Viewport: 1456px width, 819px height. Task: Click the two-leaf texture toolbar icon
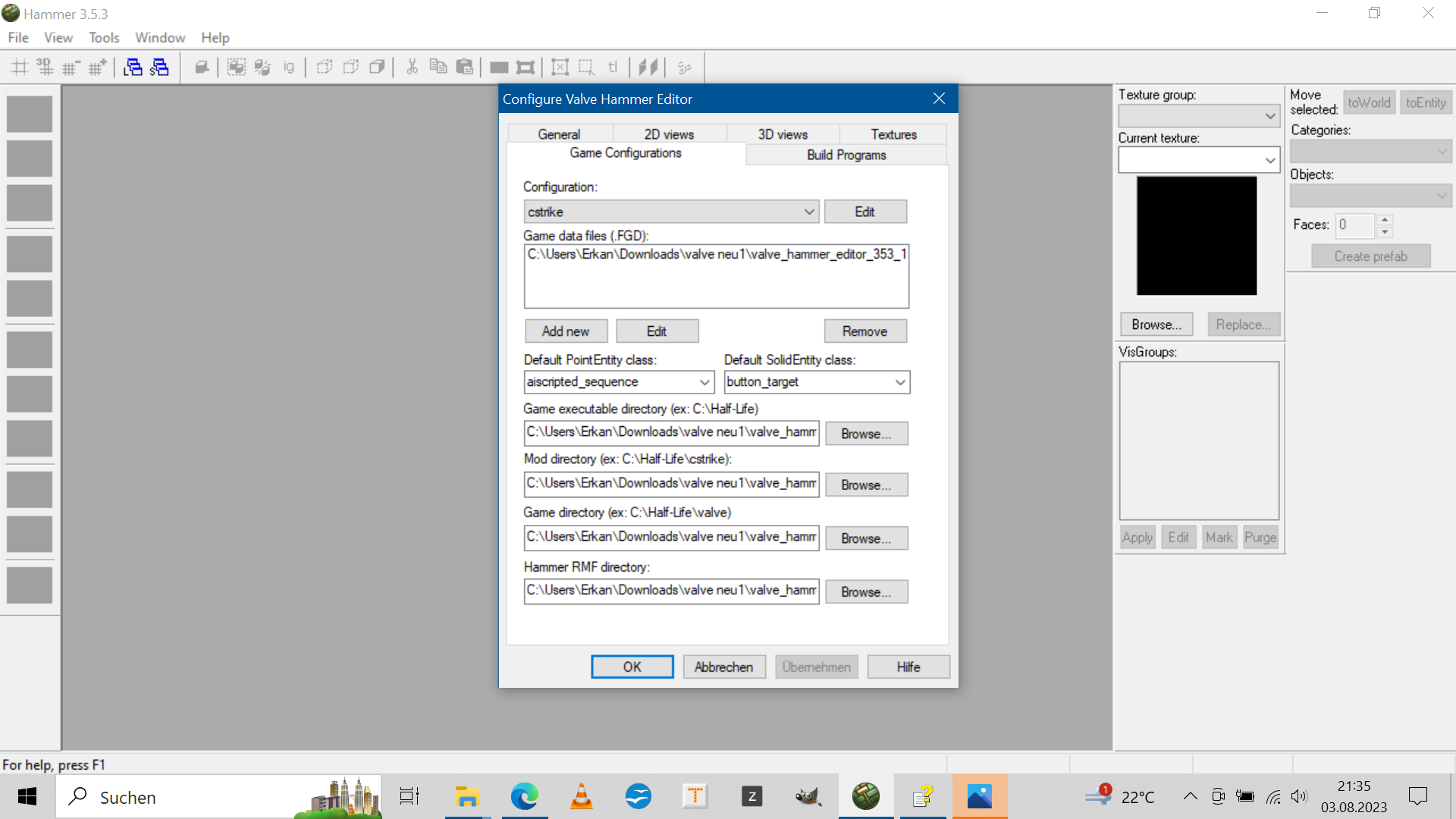(648, 67)
